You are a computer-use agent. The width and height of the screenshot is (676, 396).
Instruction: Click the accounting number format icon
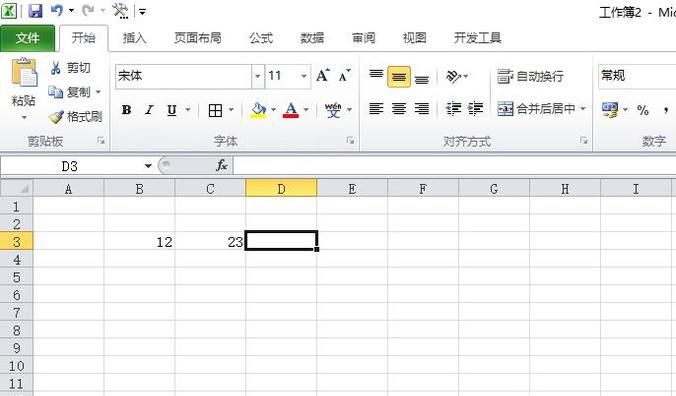point(610,110)
